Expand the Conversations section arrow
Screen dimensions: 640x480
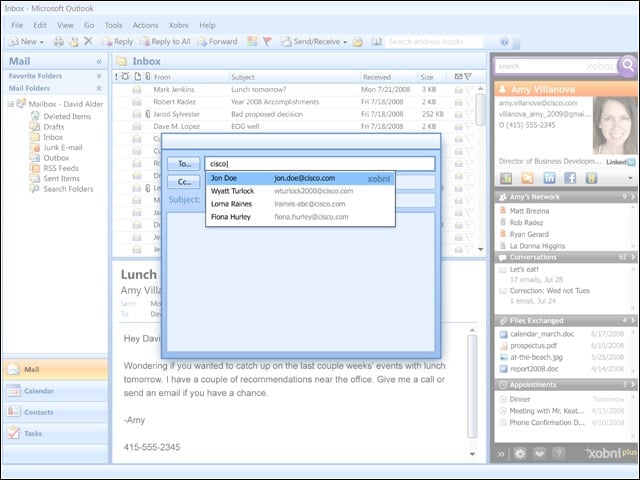[633, 257]
